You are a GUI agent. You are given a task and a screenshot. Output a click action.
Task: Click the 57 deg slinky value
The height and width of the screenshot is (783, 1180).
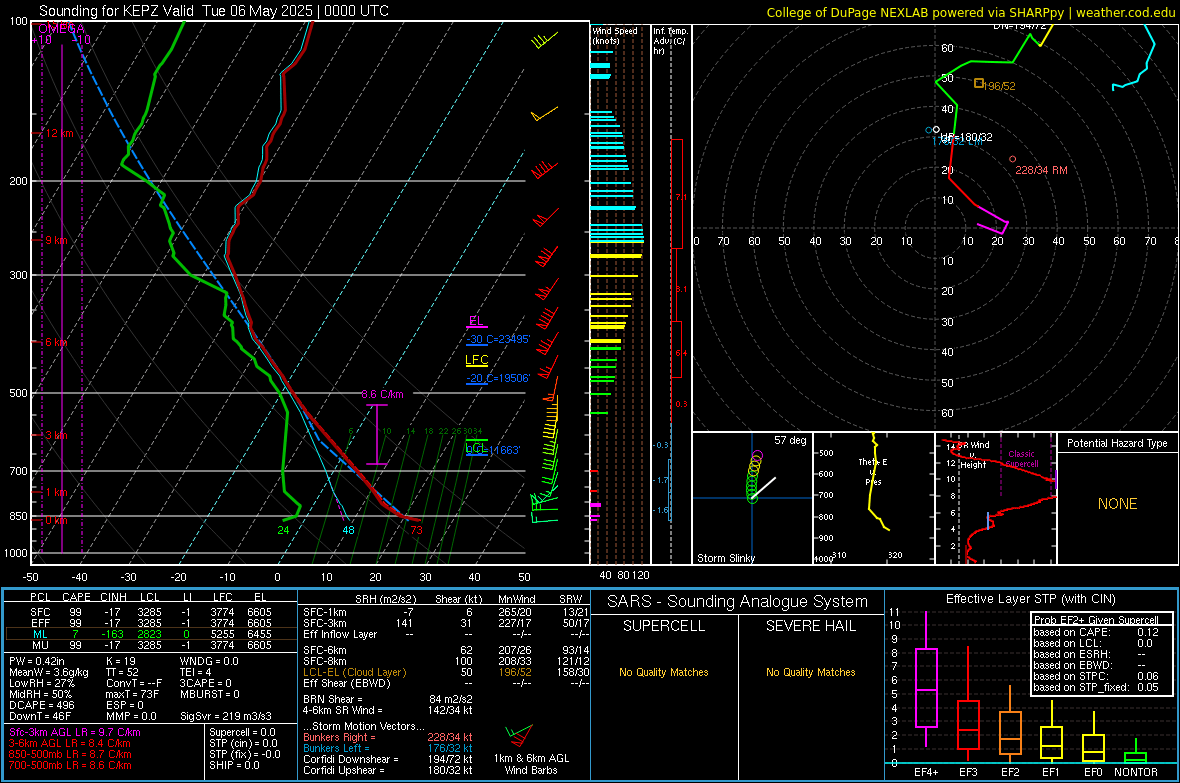tap(790, 440)
